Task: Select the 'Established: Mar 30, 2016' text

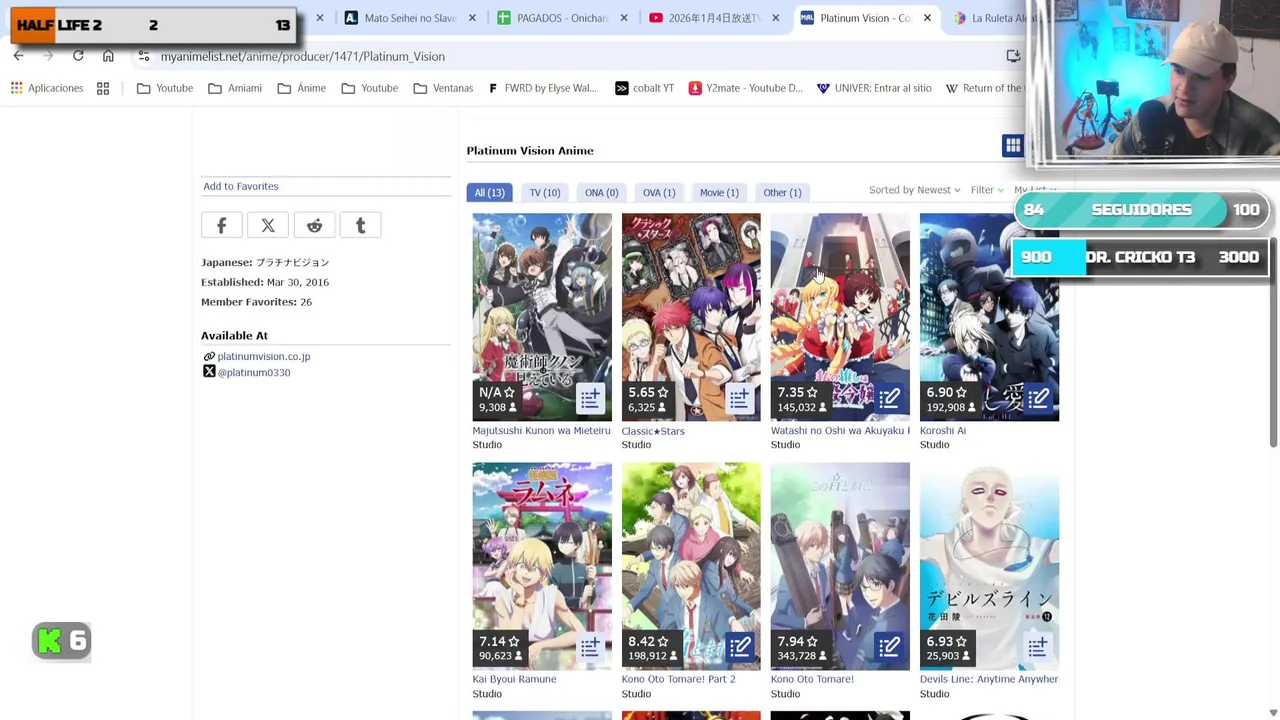Action: click(x=265, y=282)
